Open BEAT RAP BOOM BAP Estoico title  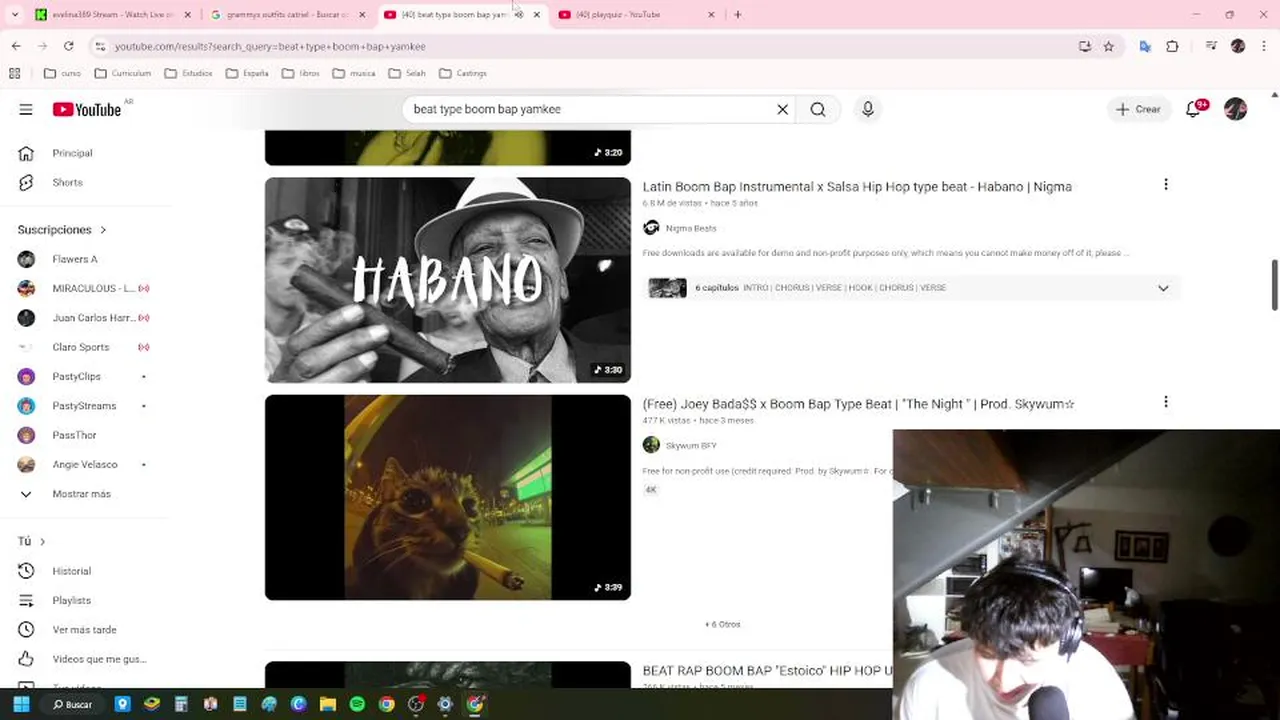pos(767,671)
